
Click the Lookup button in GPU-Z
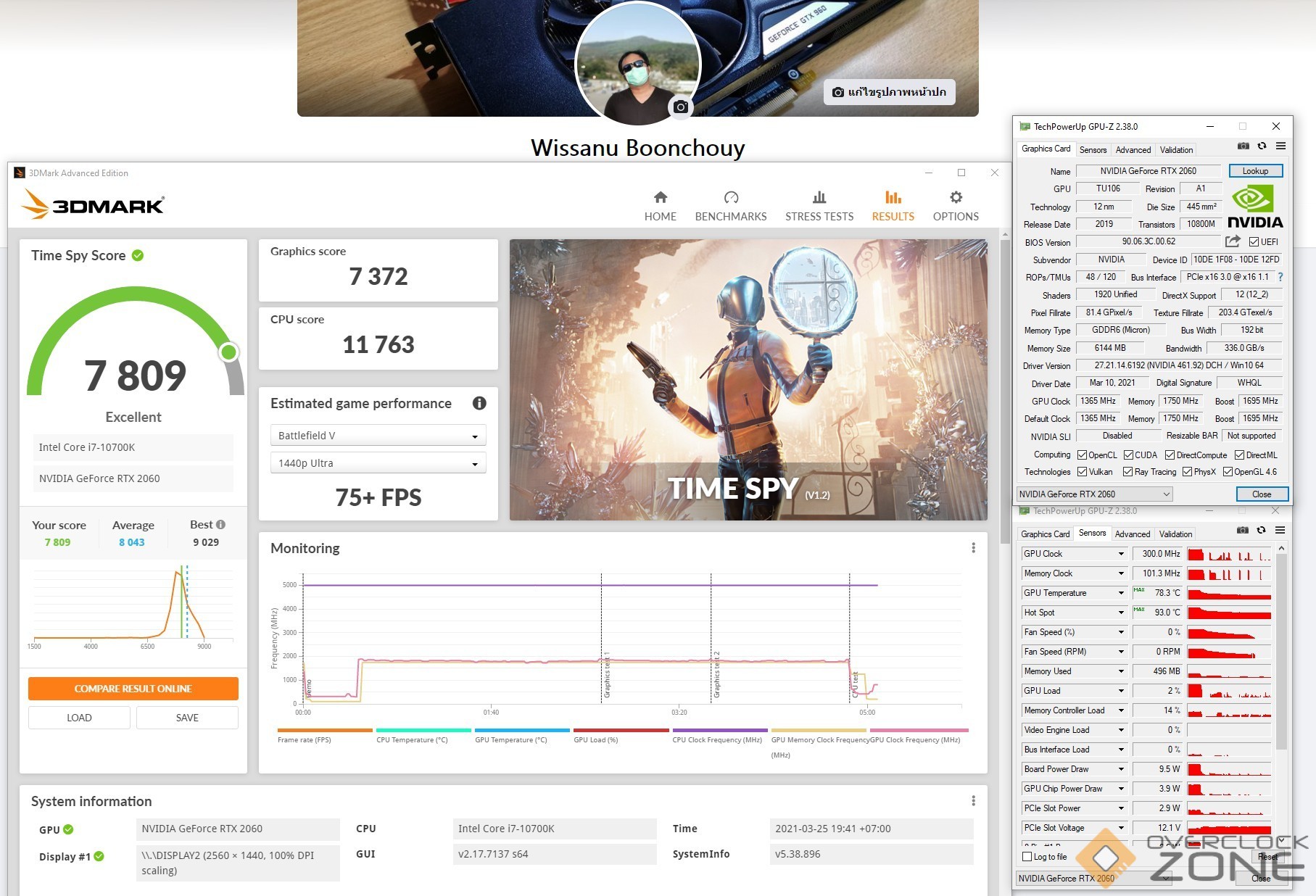[x=1255, y=171]
